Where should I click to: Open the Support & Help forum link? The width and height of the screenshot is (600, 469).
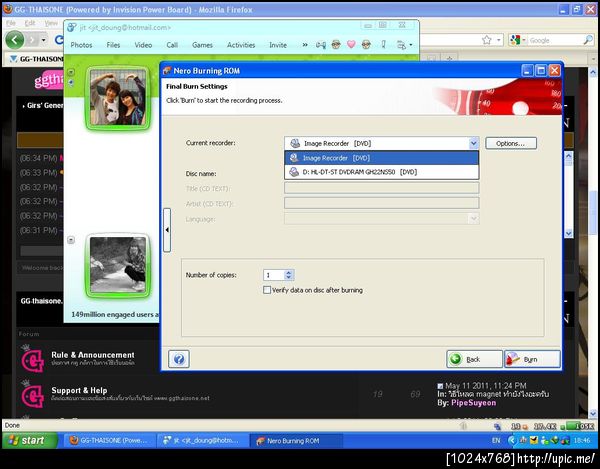(79, 390)
